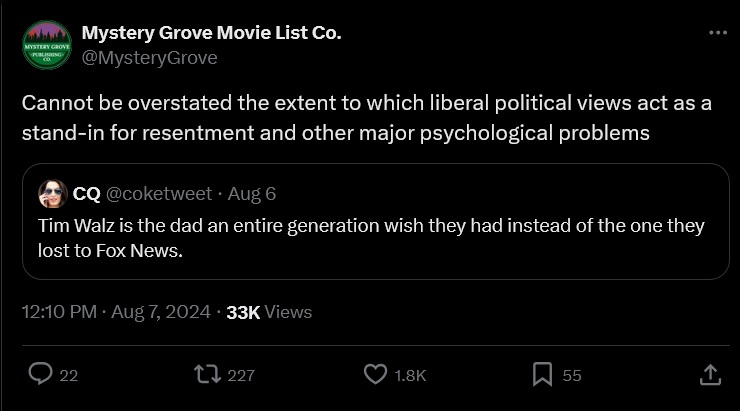Click CQ's small profile avatar
The image size is (740, 411).
click(x=53, y=193)
